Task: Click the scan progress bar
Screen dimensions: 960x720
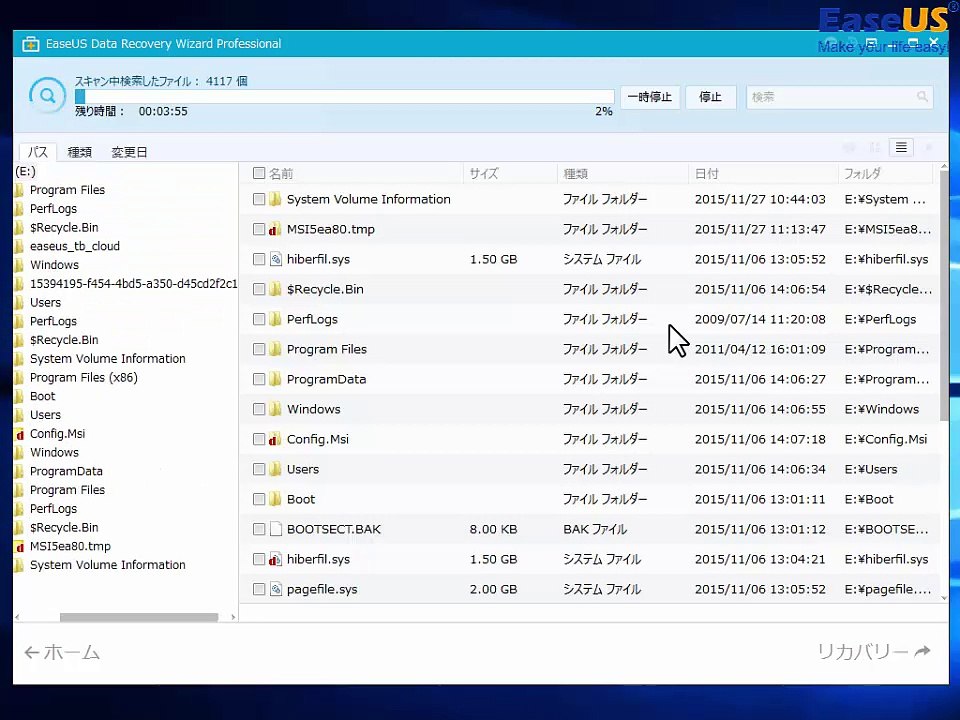Action: point(345,96)
